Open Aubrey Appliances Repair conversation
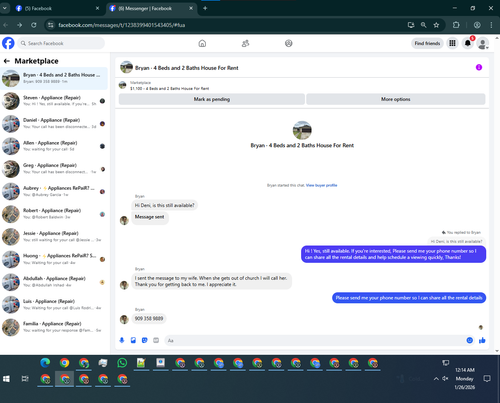500x403 pixels. pyautogui.click(x=54, y=191)
